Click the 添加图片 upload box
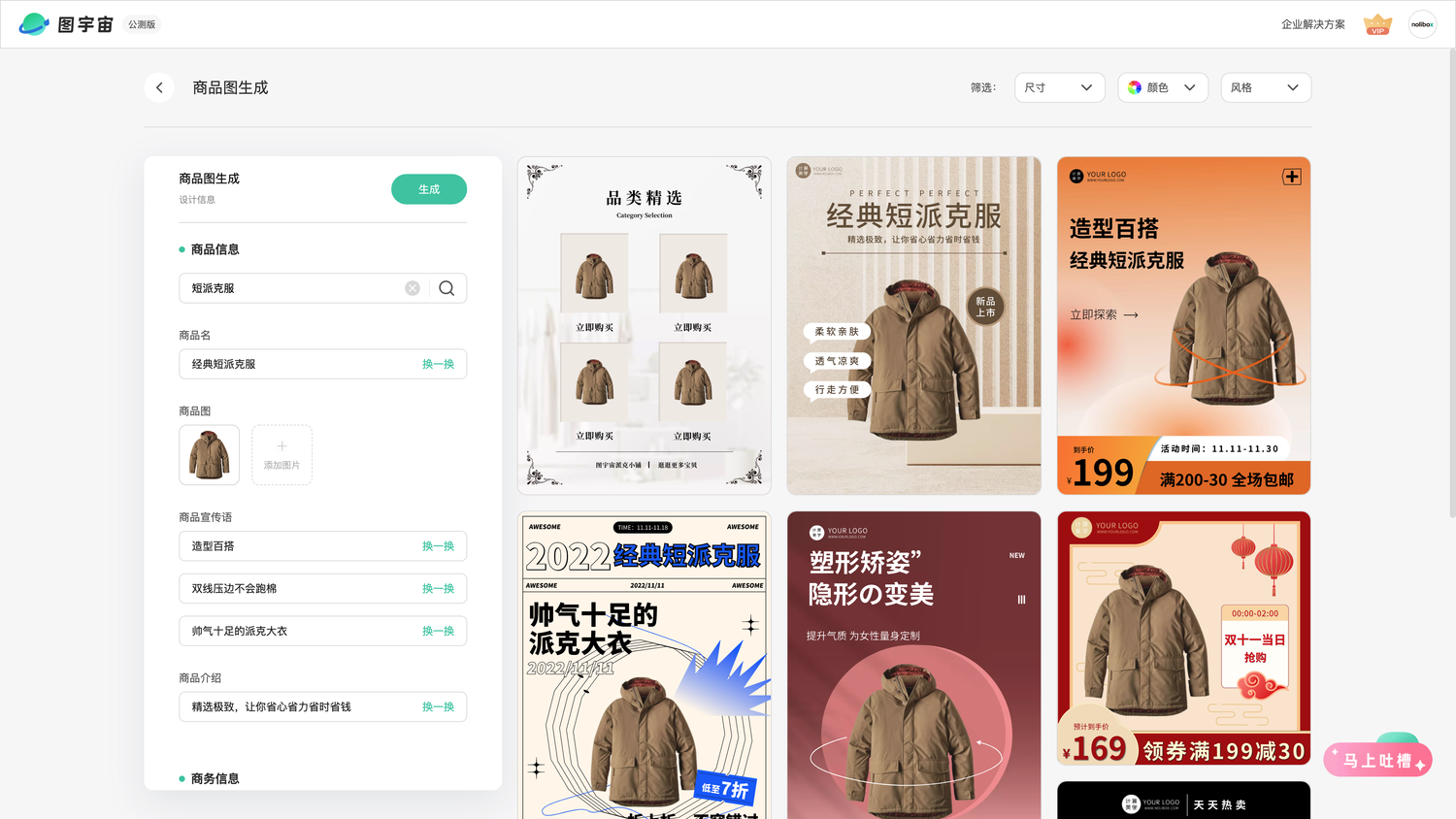 pyautogui.click(x=281, y=455)
